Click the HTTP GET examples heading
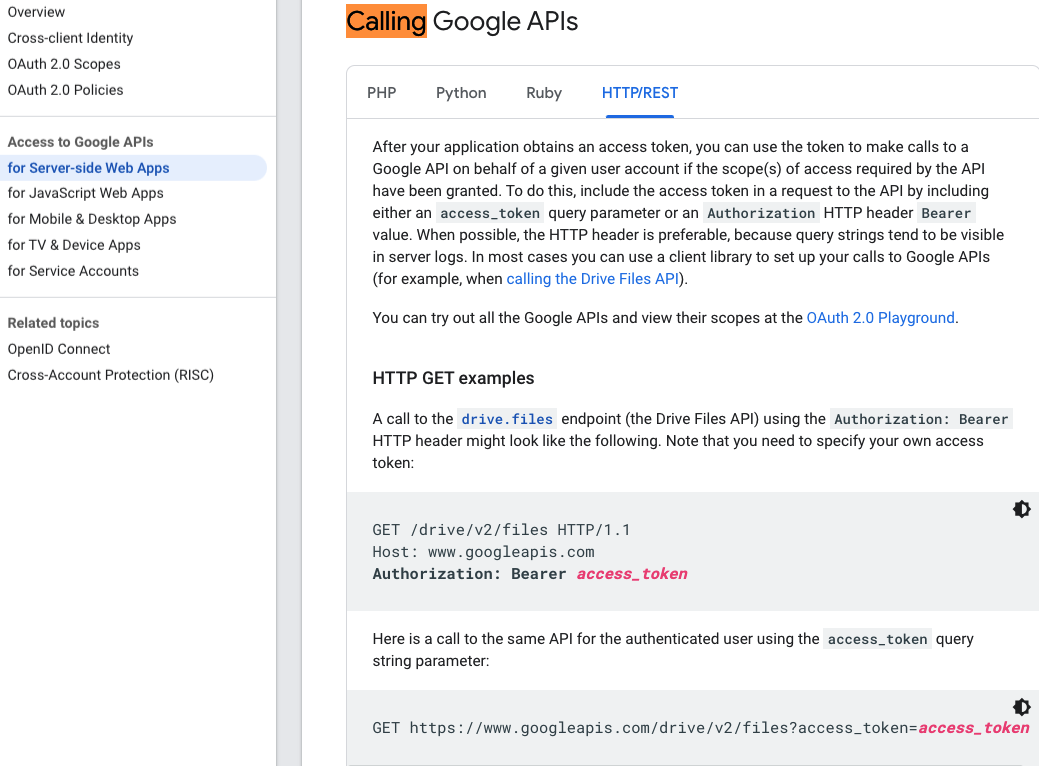This screenshot has height=766, width=1039. click(453, 378)
